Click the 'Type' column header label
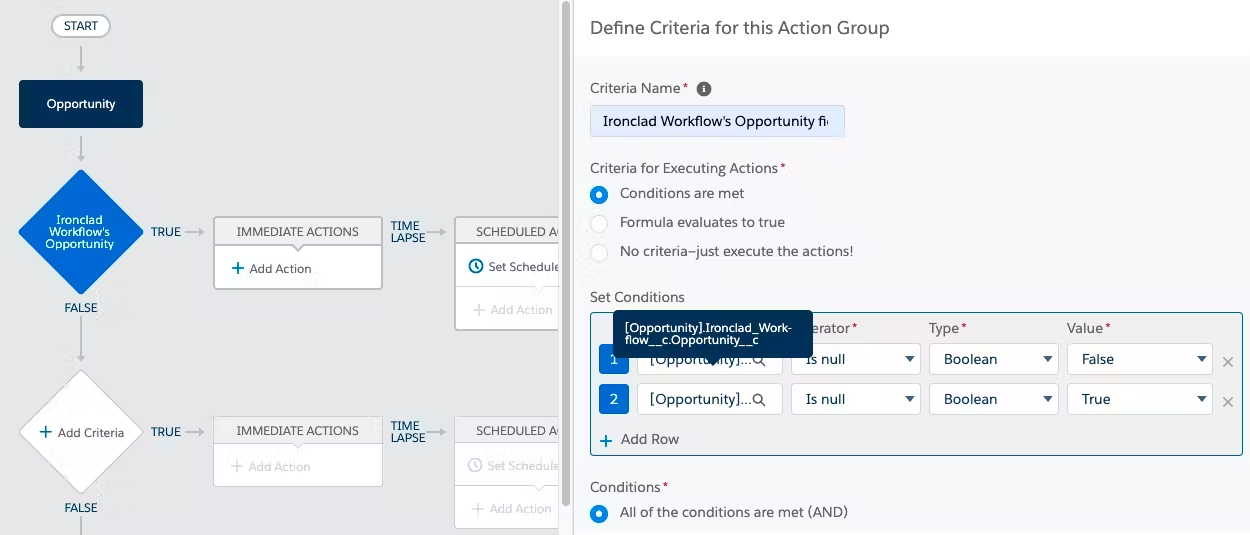1250x535 pixels. [x=945, y=328]
